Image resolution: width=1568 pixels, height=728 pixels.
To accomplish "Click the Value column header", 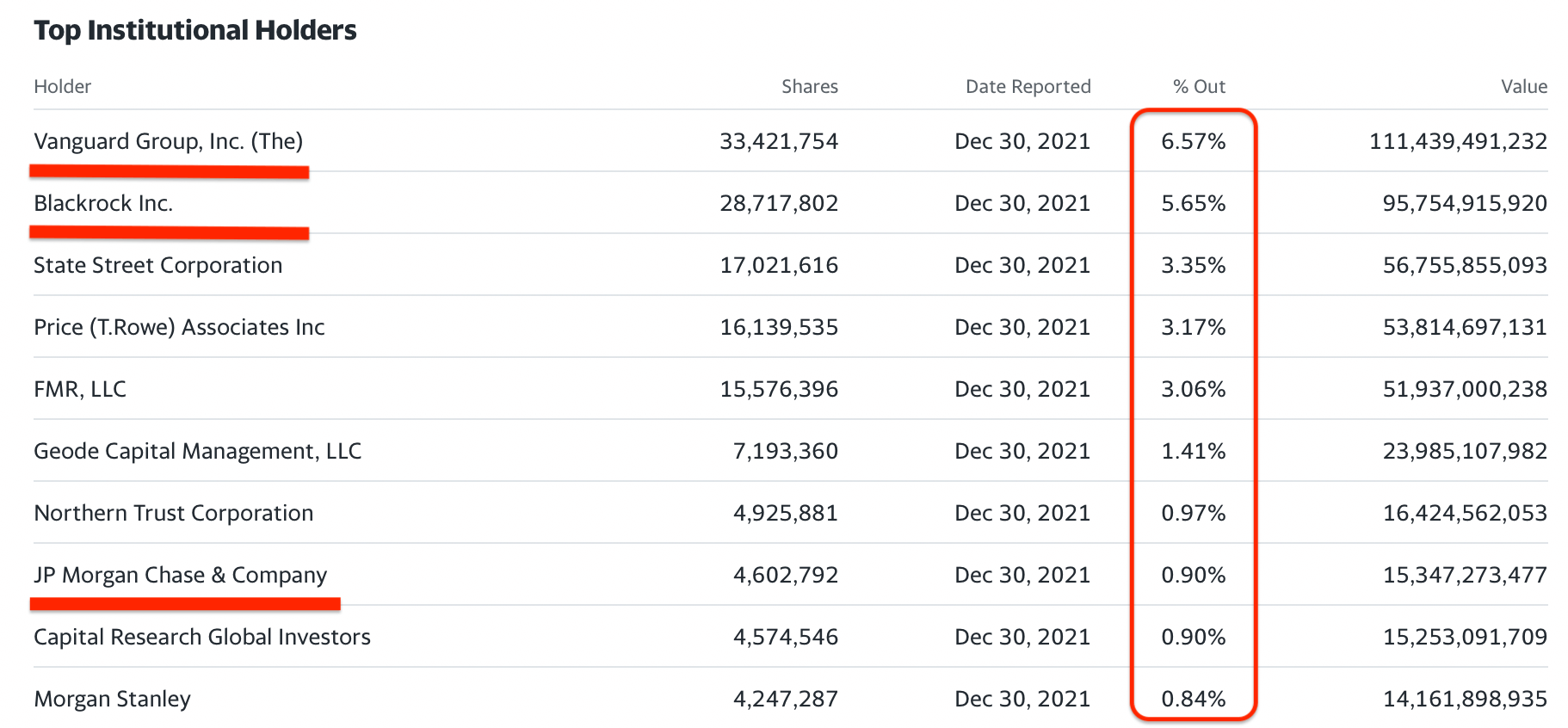I will pyautogui.click(x=1523, y=86).
